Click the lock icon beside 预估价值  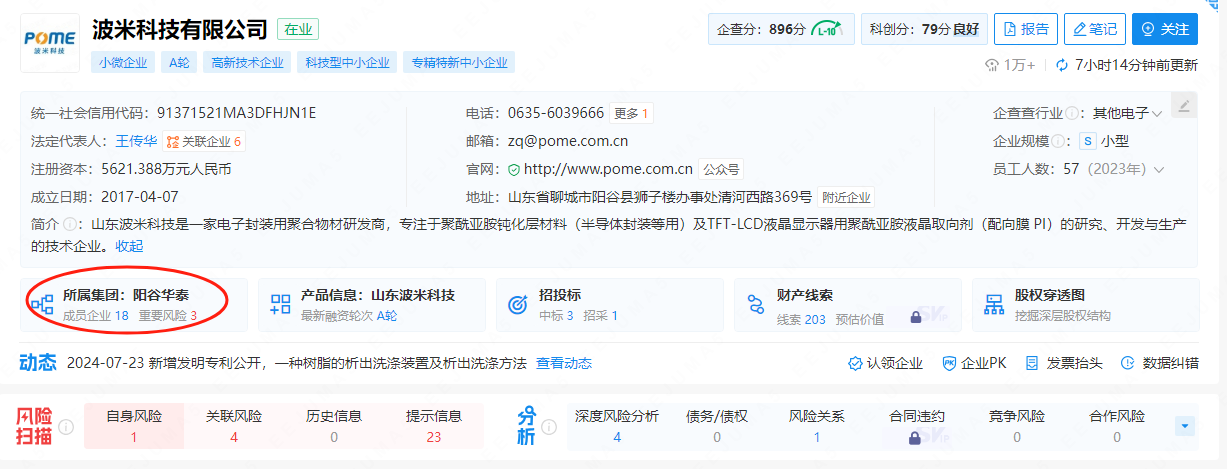pos(914,317)
